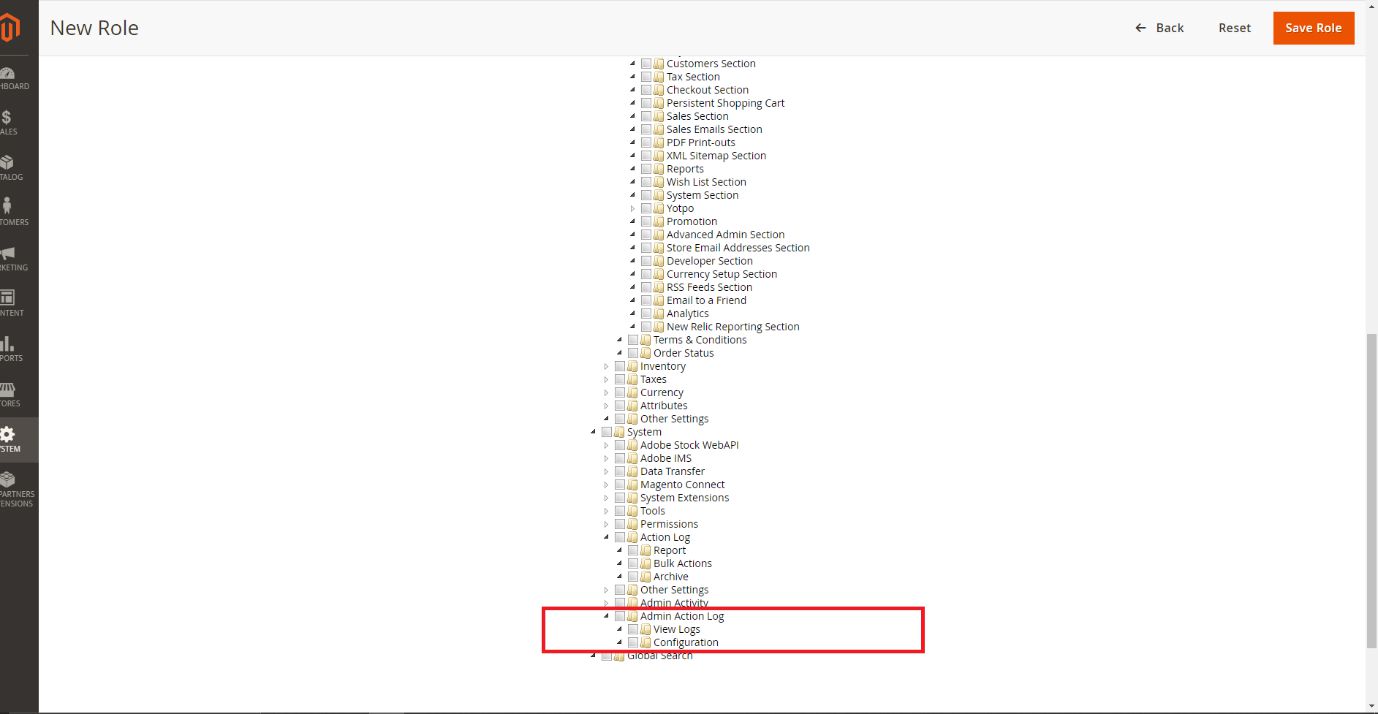The width and height of the screenshot is (1378, 714).
Task: Check the View Logs checkbox
Action: pos(633,630)
